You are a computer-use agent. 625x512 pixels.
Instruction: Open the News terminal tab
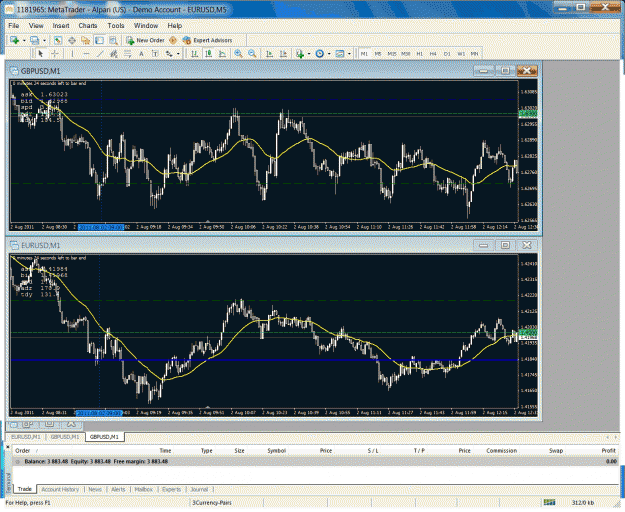coord(95,489)
